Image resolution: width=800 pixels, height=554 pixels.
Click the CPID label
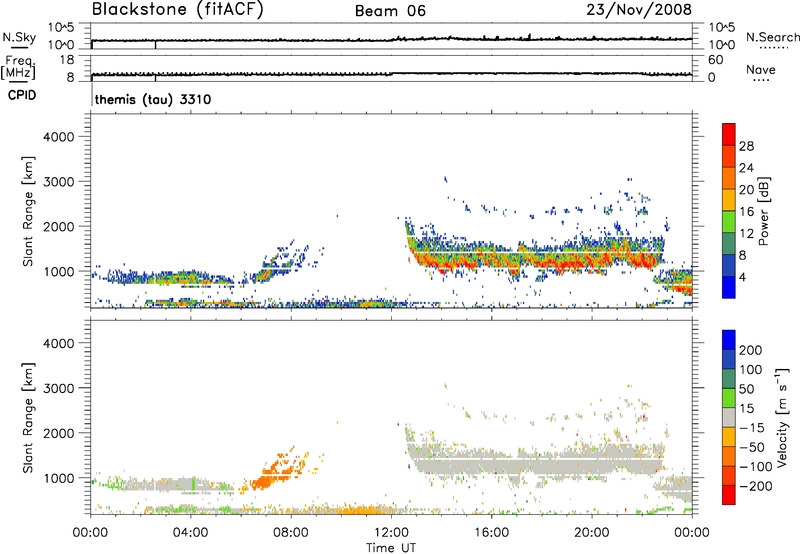coord(22,95)
